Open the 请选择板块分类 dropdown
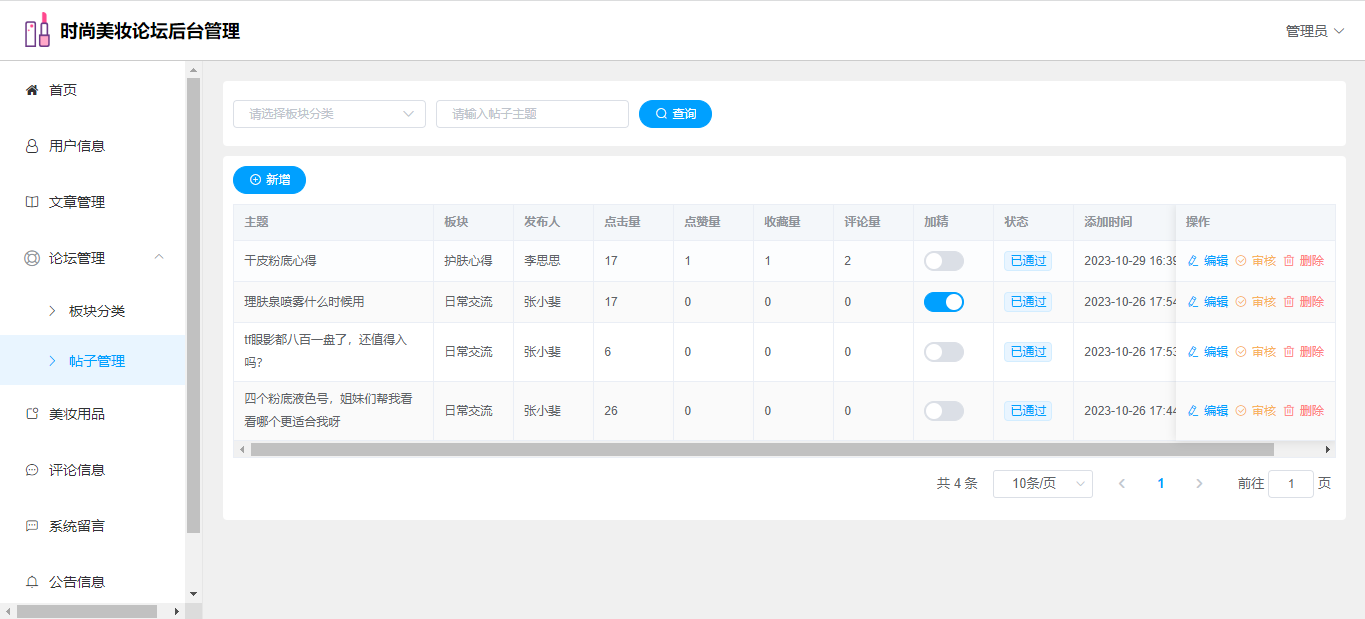1365x619 pixels. (329, 114)
